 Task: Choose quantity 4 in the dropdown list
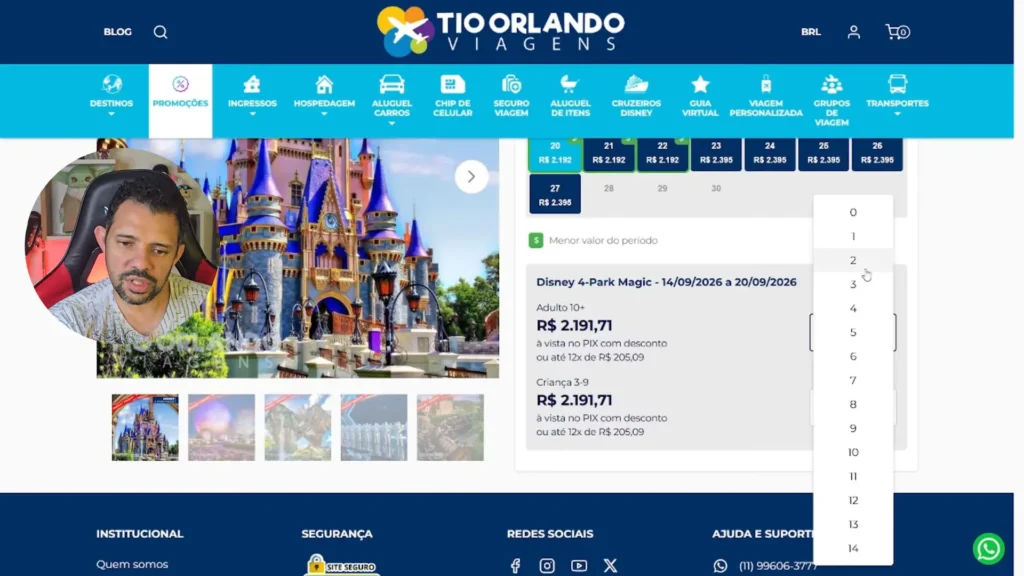(x=853, y=308)
